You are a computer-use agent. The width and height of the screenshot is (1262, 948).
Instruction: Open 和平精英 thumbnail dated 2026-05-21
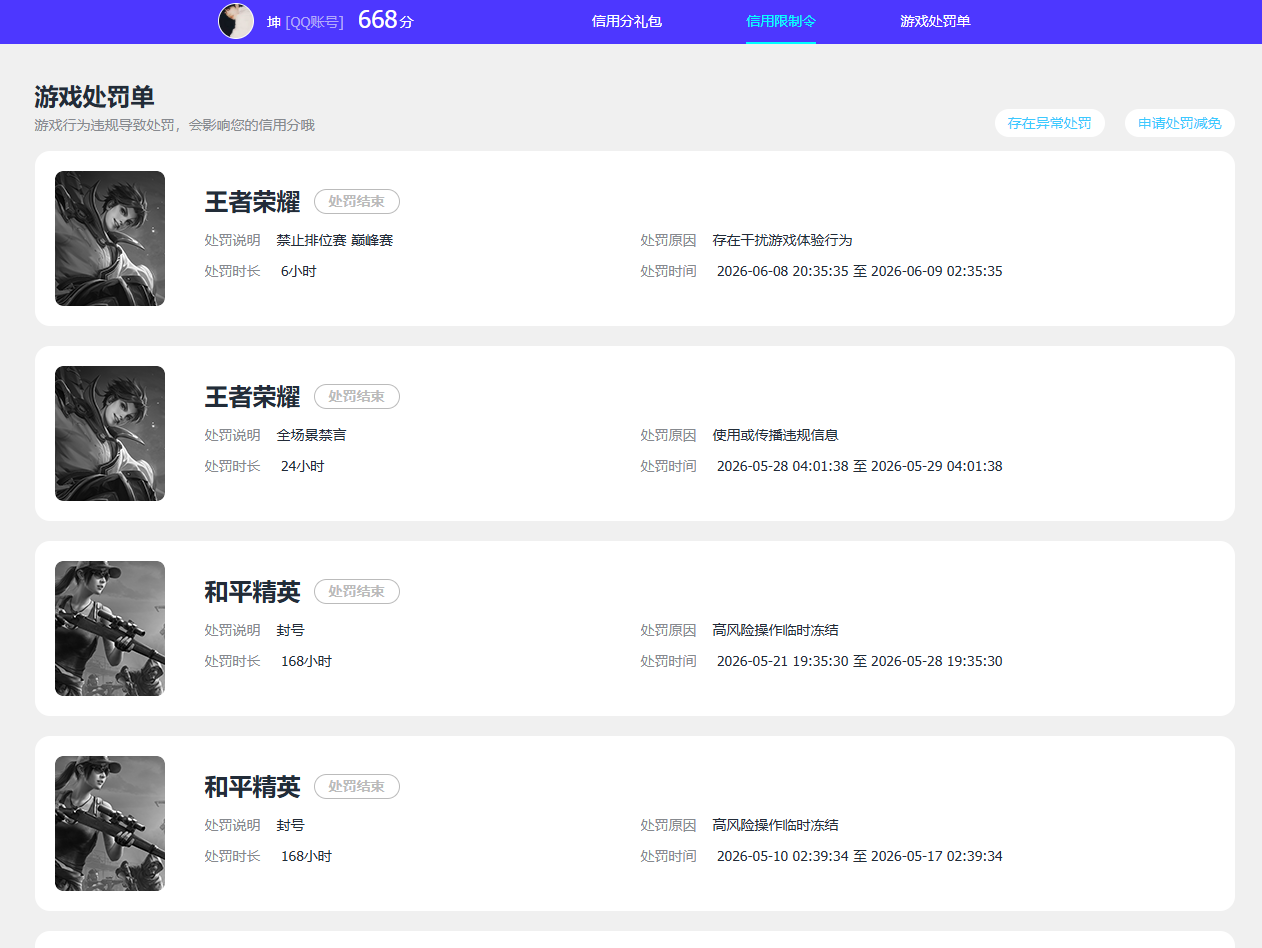110,628
